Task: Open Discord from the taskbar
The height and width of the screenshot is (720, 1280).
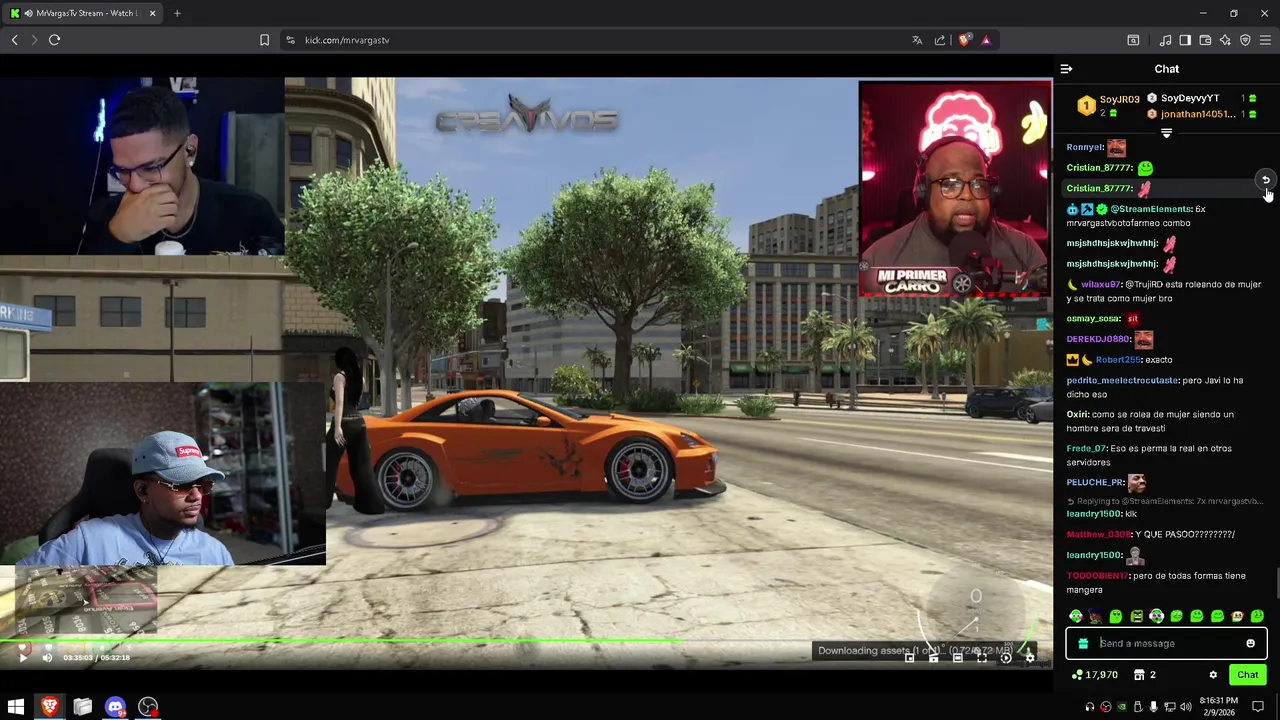Action: pos(115,707)
